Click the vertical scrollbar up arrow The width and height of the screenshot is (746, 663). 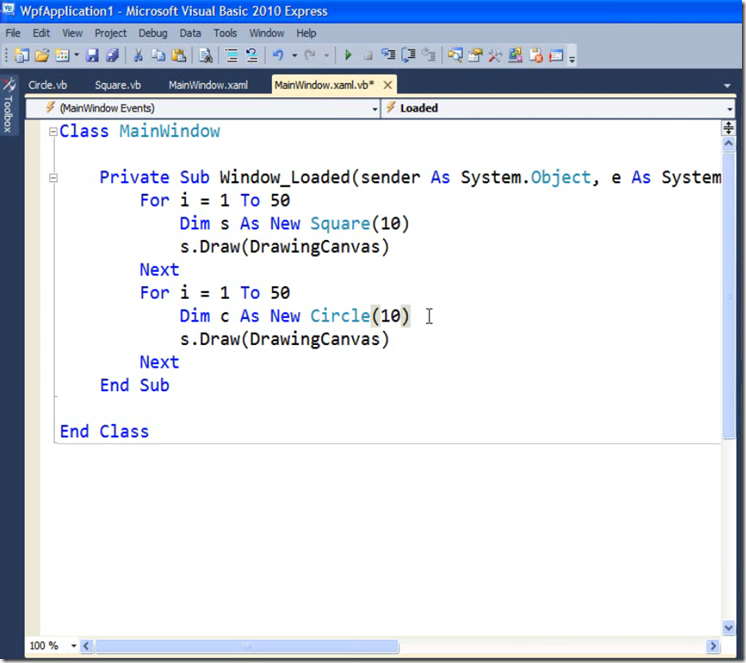coord(728,143)
